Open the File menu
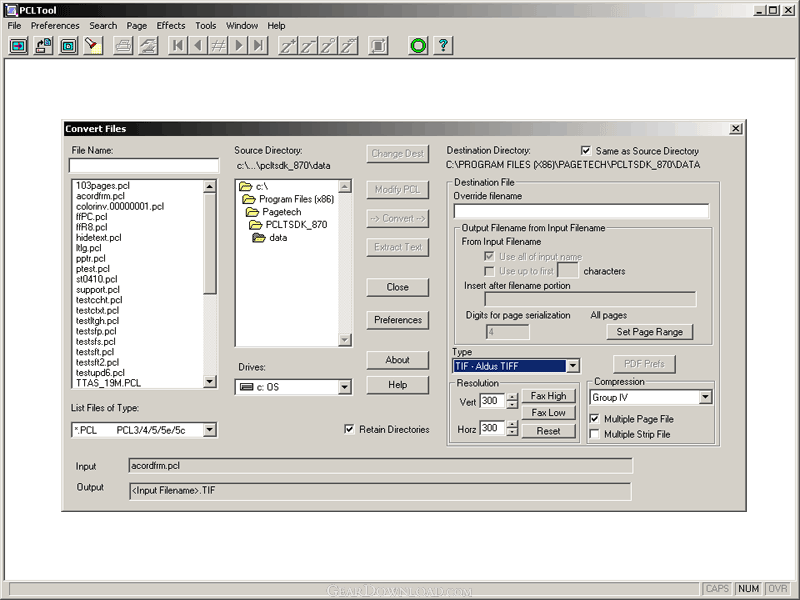800x600 pixels. point(14,26)
